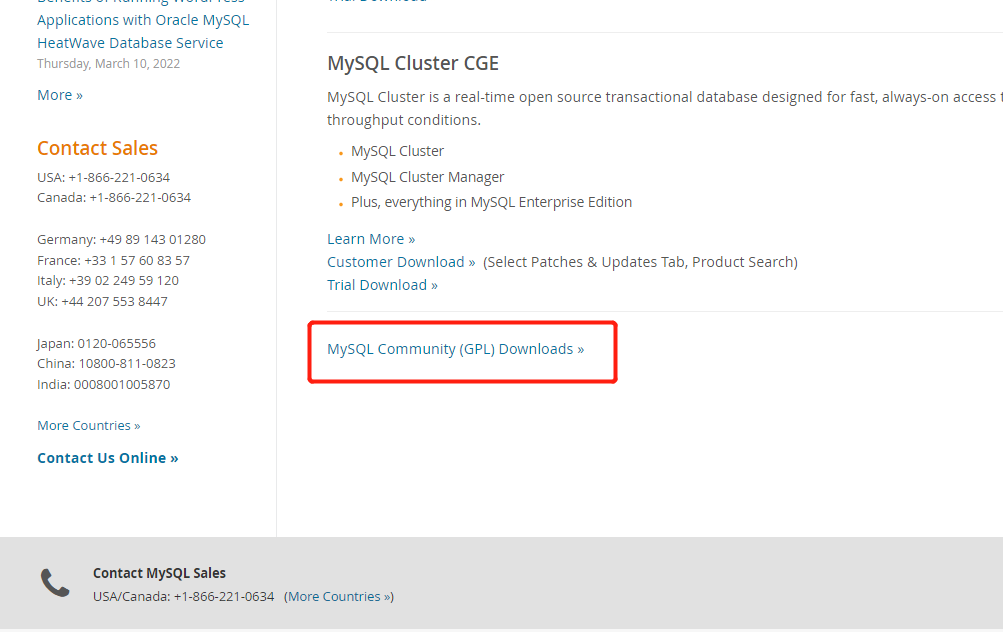Click the Contact MySQL Sales footer title
Image resolution: width=1003 pixels, height=632 pixels.
(x=159, y=573)
